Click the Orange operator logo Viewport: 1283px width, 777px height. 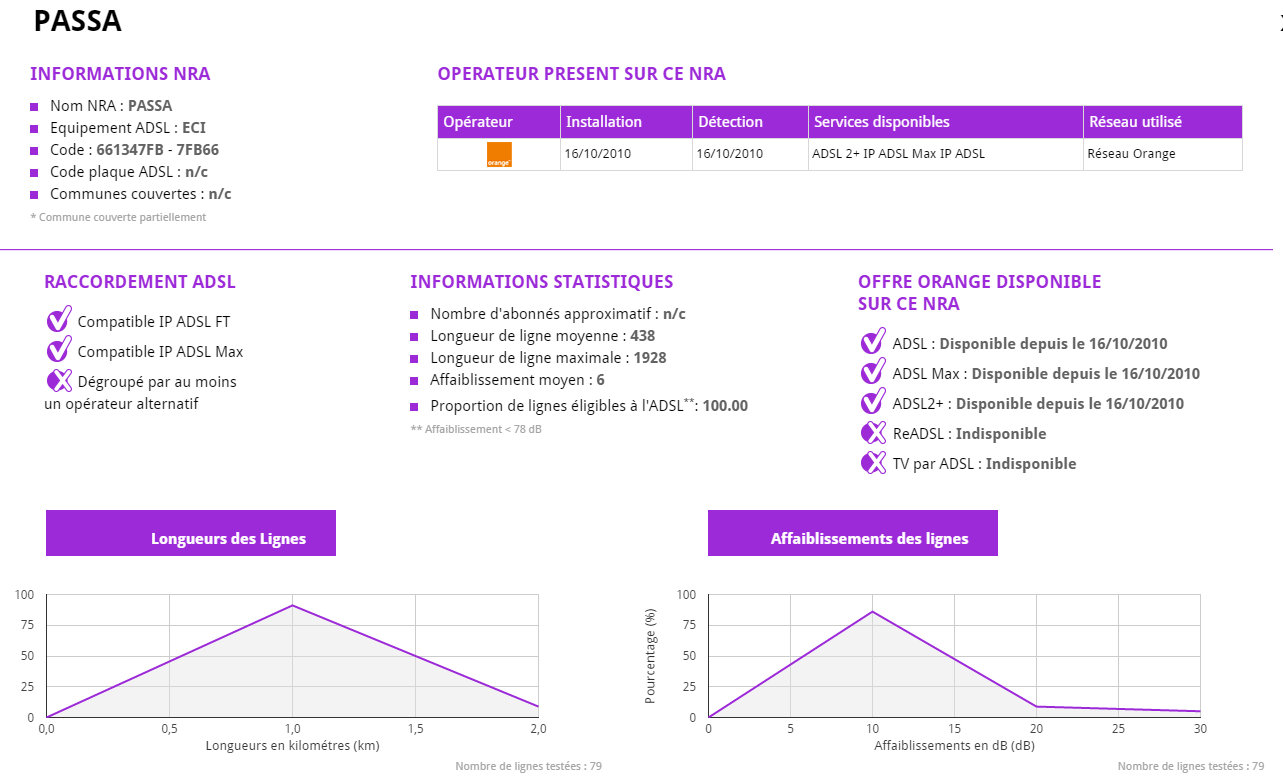click(x=499, y=154)
